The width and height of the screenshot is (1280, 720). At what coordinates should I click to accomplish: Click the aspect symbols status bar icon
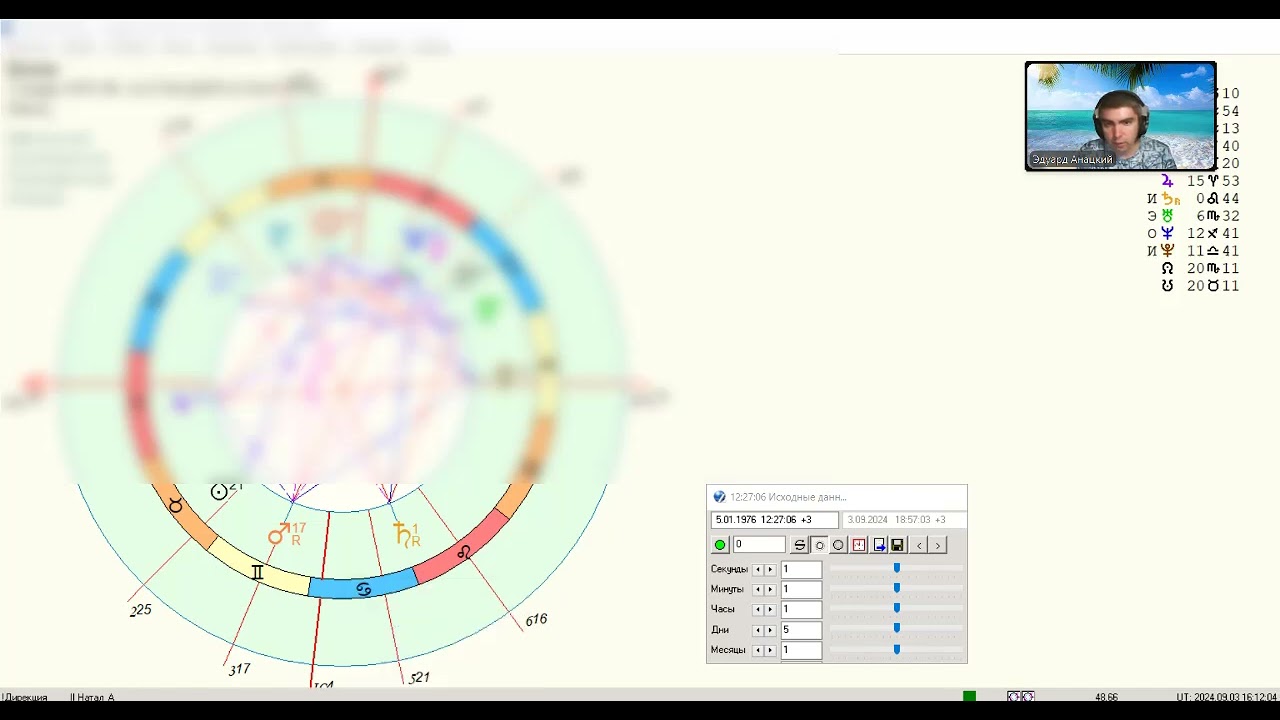[x=1021, y=696]
